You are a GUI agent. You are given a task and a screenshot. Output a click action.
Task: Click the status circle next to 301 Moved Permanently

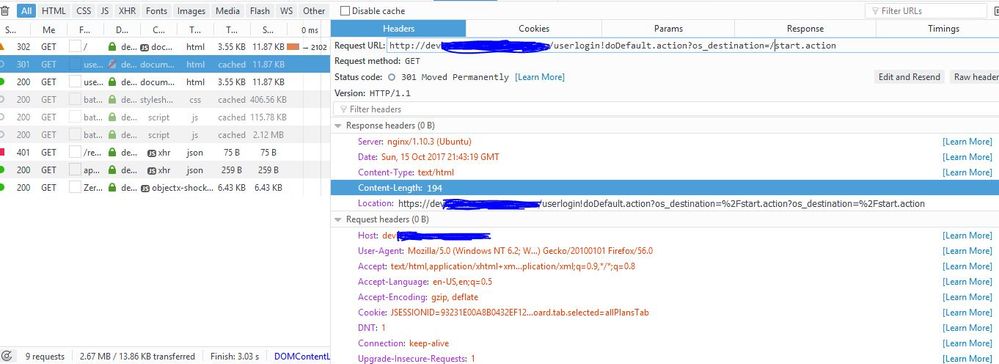tap(392, 77)
